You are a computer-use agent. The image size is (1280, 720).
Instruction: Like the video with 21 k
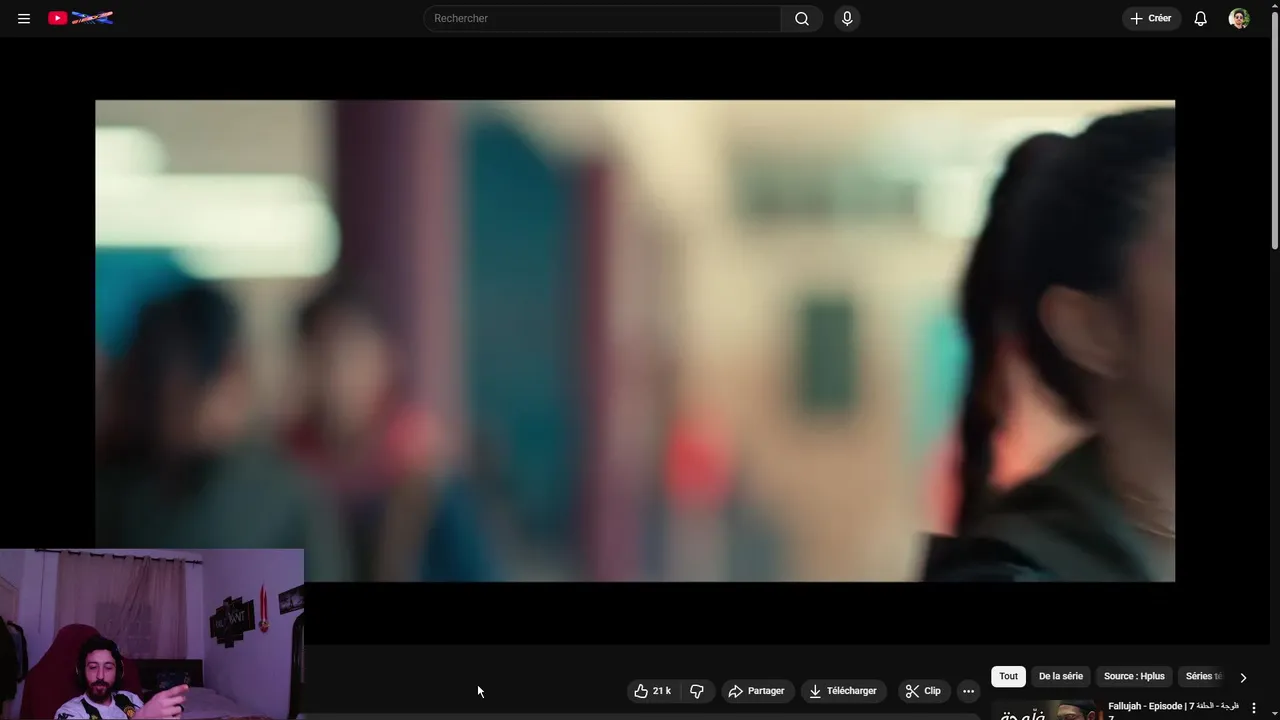(653, 691)
